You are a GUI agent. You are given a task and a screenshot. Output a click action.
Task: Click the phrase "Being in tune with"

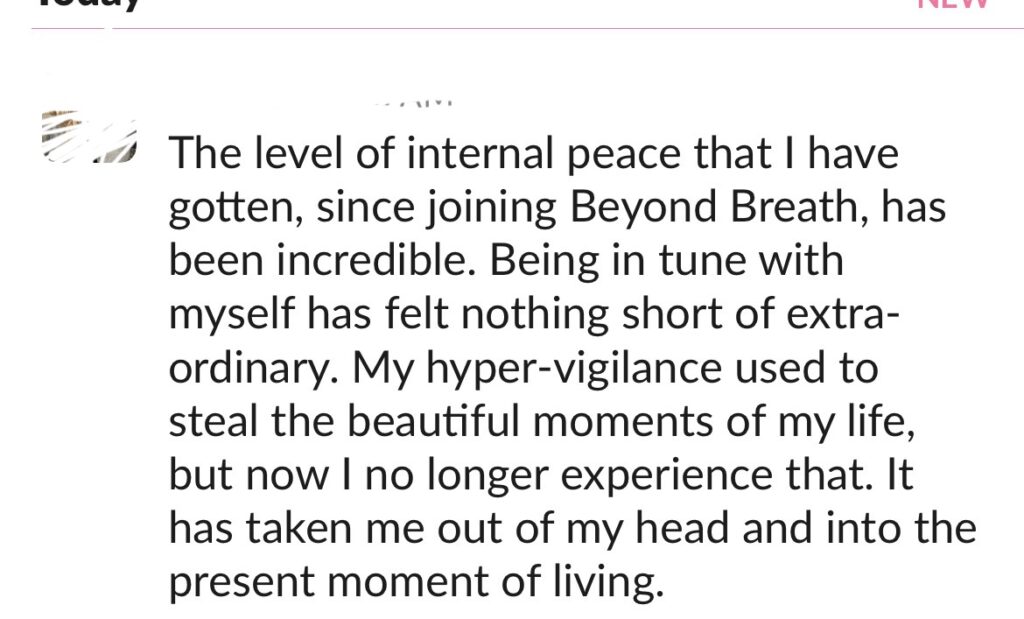coord(666,261)
